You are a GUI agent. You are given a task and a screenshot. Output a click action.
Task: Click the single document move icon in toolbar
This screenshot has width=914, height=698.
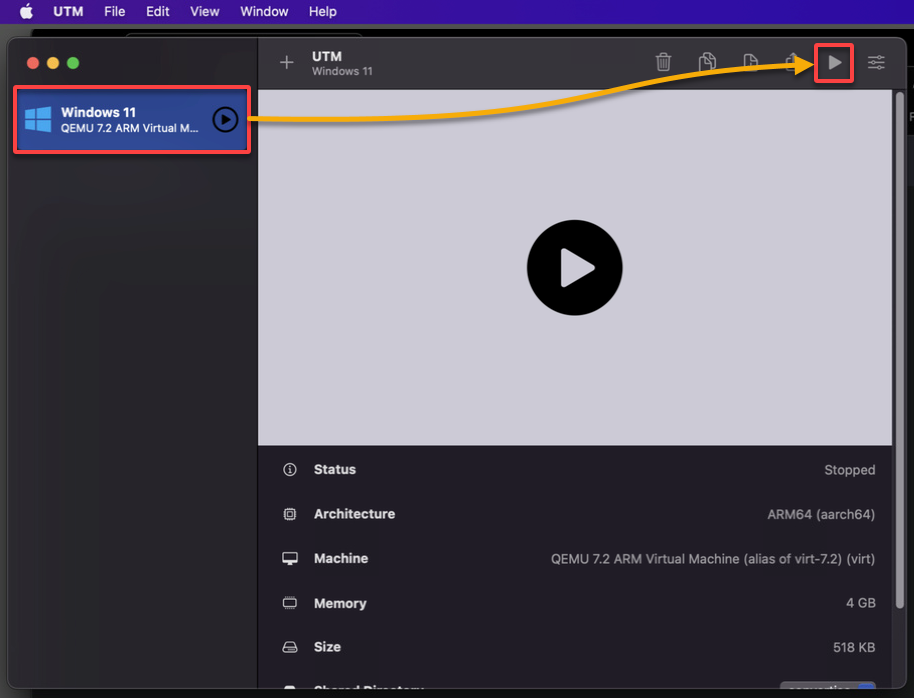pyautogui.click(x=750, y=62)
